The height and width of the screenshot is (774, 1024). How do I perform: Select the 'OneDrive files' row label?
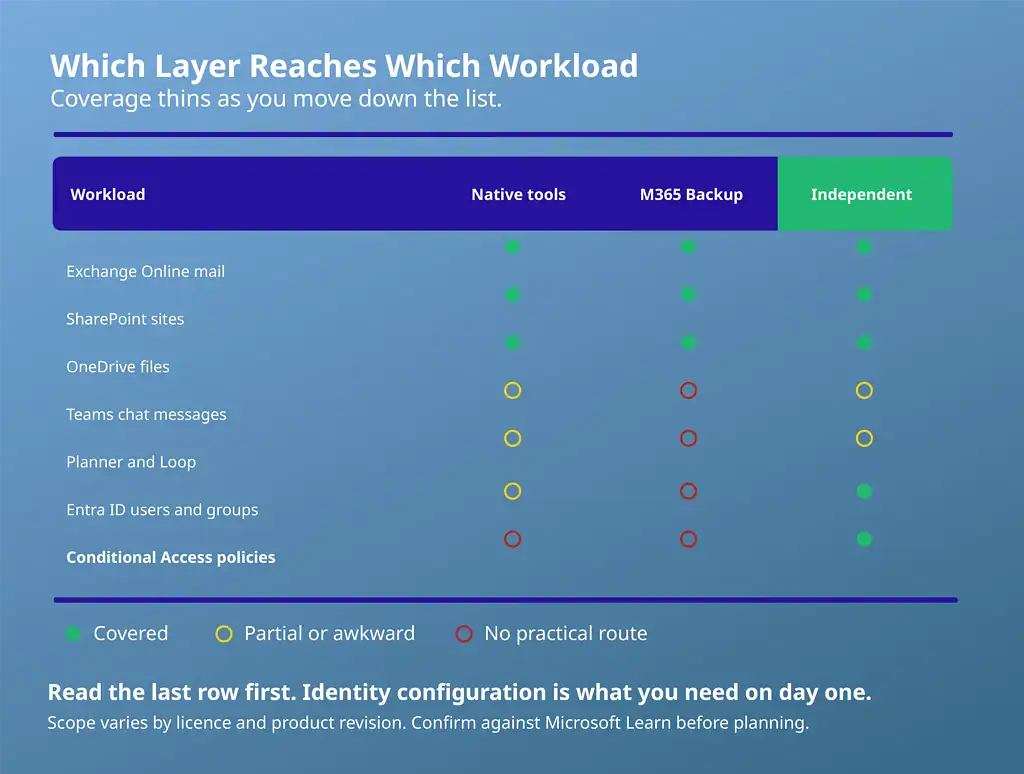pyautogui.click(x=118, y=366)
